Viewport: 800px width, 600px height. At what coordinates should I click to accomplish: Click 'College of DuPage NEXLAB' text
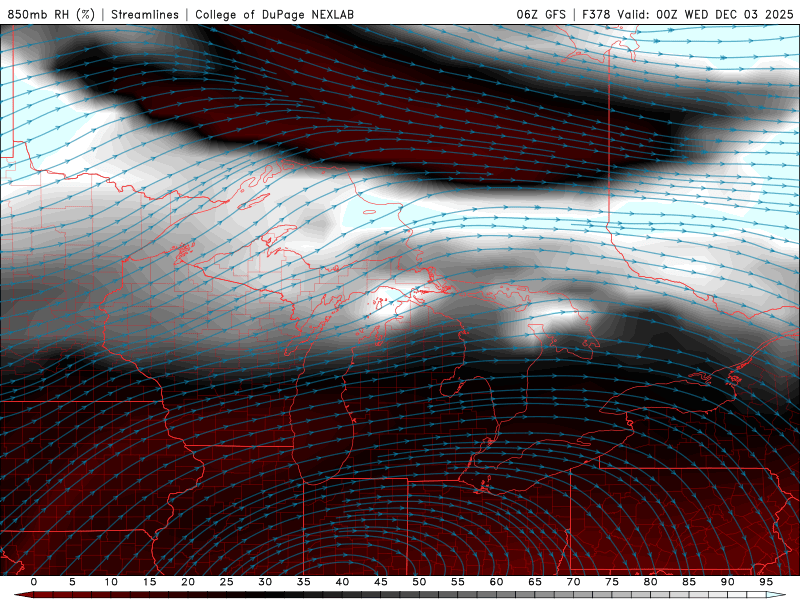click(x=274, y=15)
